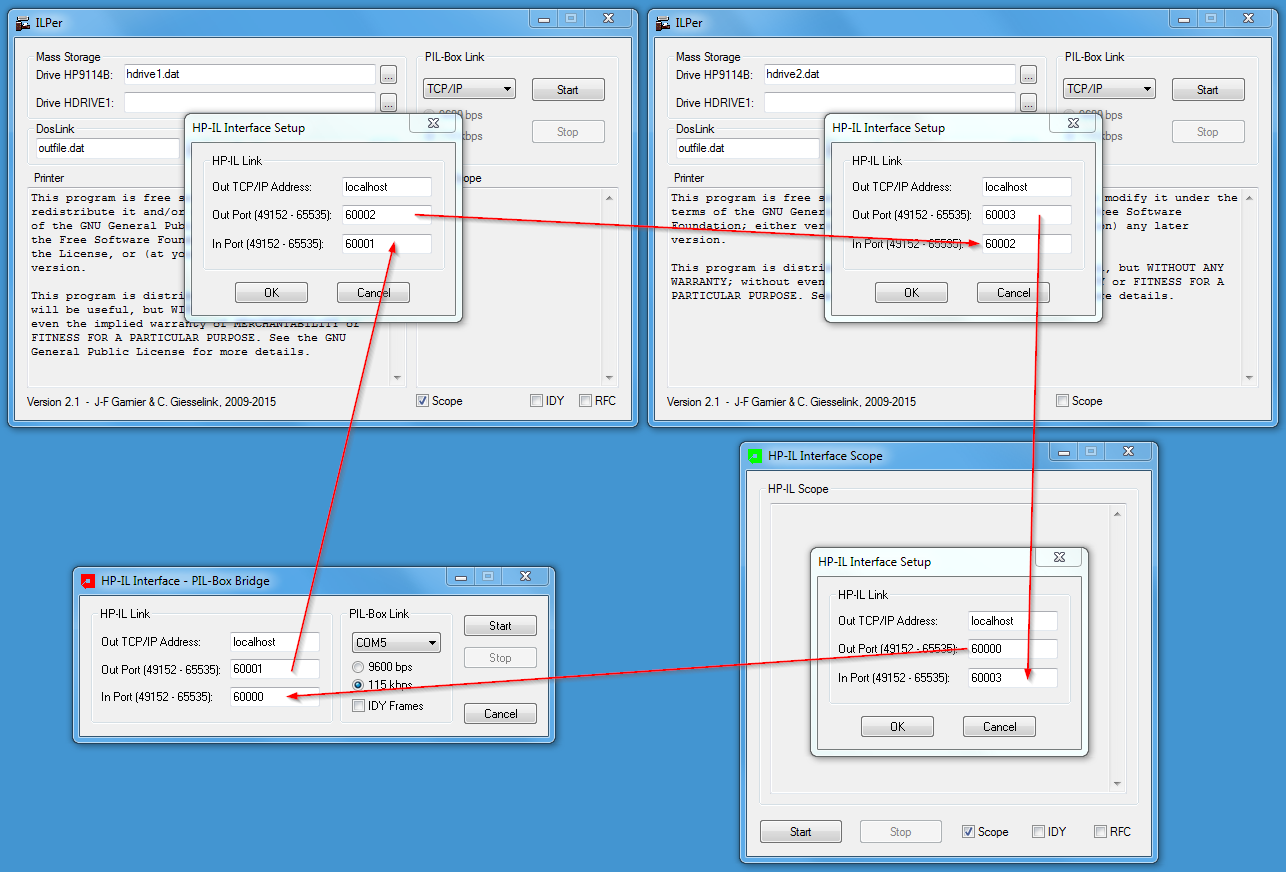Cancel the Scope window setup dialog
Viewport: 1286px width, 872px height.
pos(999,727)
